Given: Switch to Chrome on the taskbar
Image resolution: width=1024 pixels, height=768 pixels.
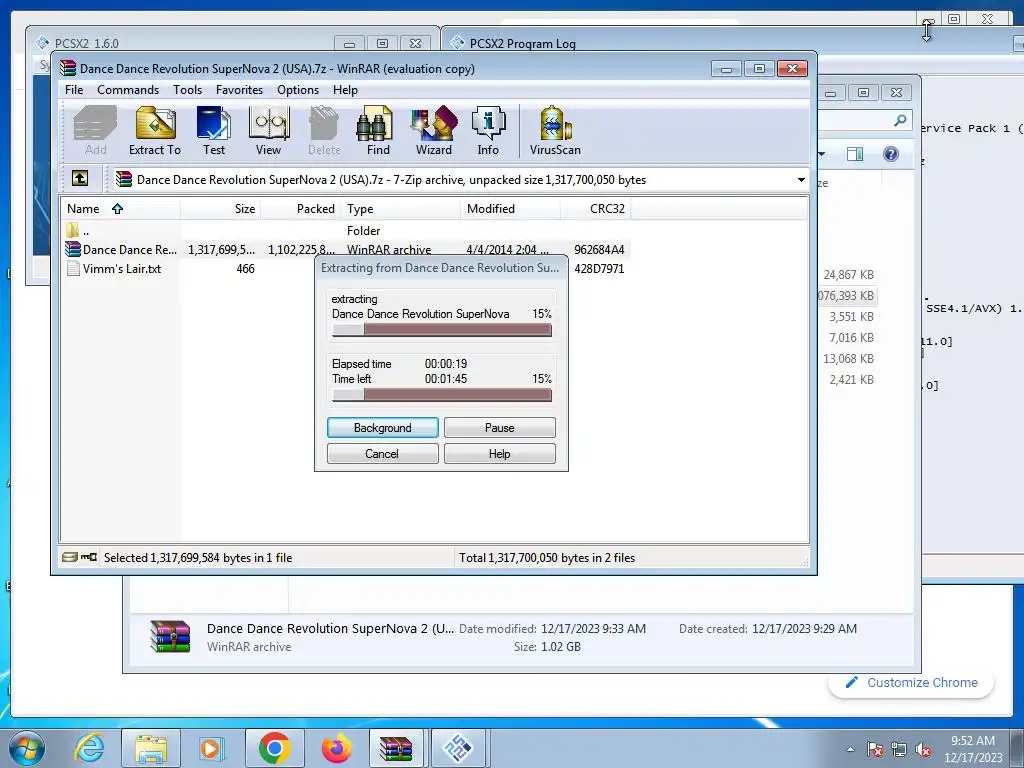Looking at the screenshot, I should pyautogui.click(x=274, y=748).
